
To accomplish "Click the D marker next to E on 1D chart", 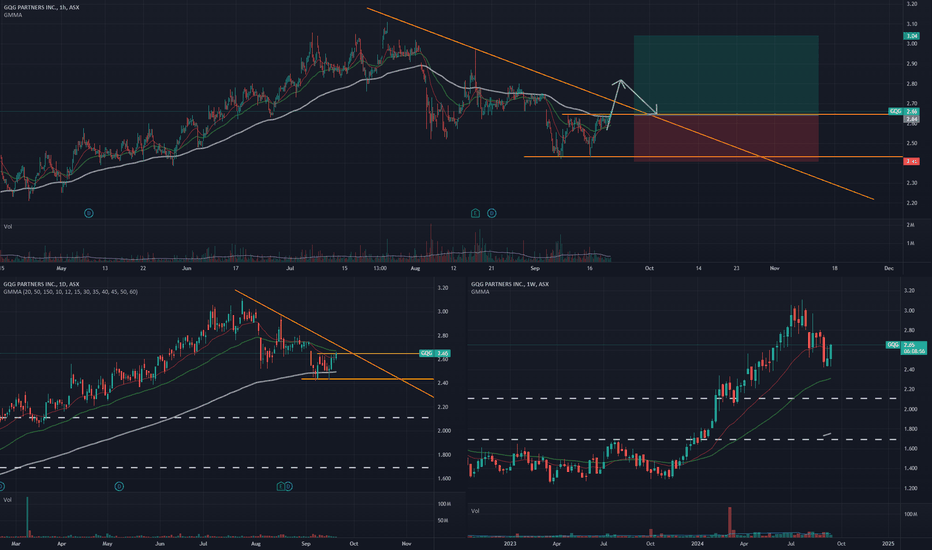I will (288, 486).
